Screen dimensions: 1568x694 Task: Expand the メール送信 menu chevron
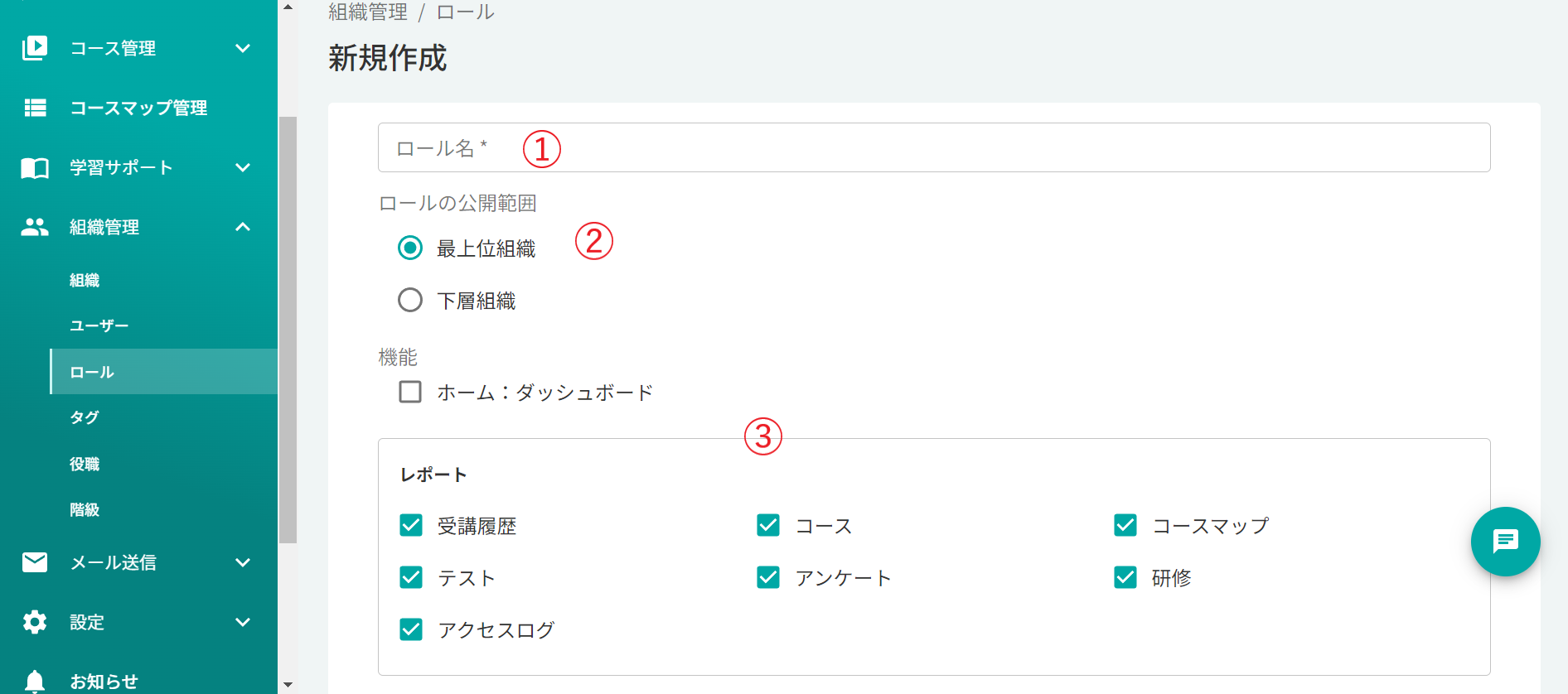(243, 562)
